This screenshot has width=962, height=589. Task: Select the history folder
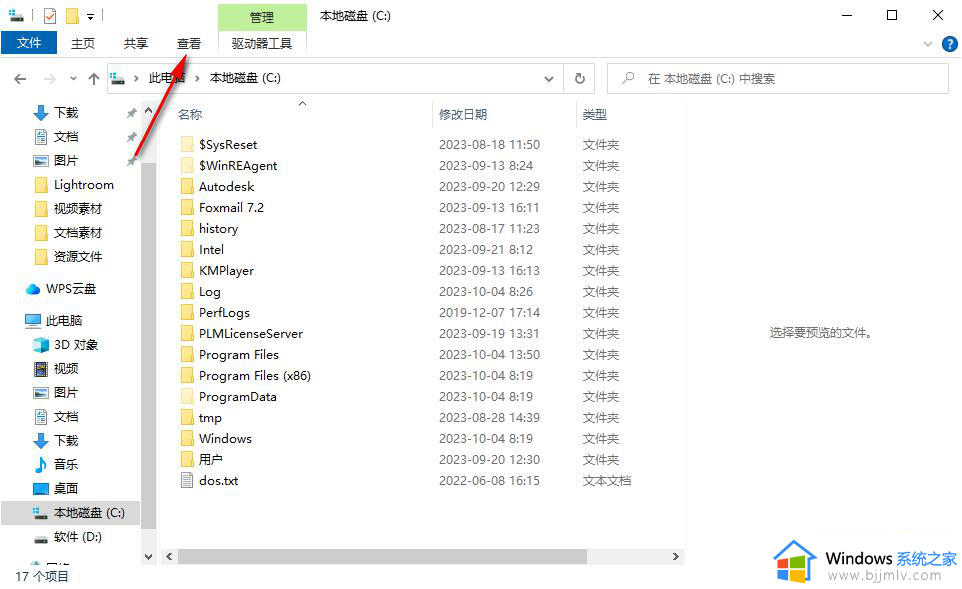coord(218,228)
